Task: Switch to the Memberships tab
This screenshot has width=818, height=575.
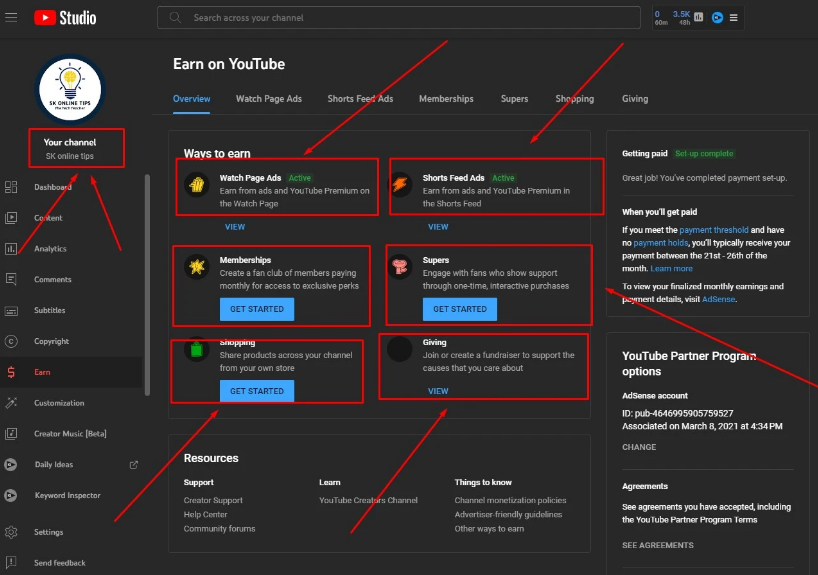Action: [x=446, y=99]
